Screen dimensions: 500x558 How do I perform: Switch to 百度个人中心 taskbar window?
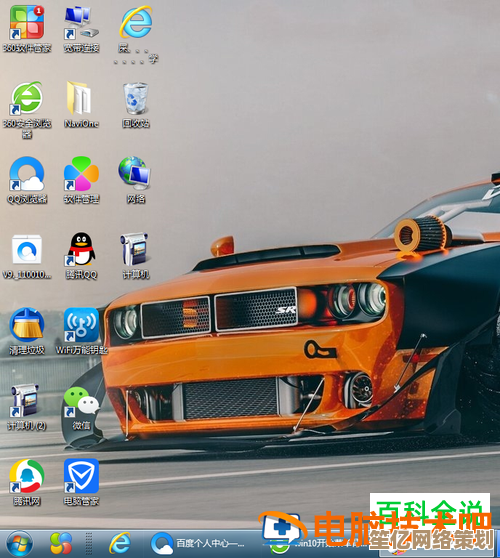pyautogui.click(x=198, y=543)
